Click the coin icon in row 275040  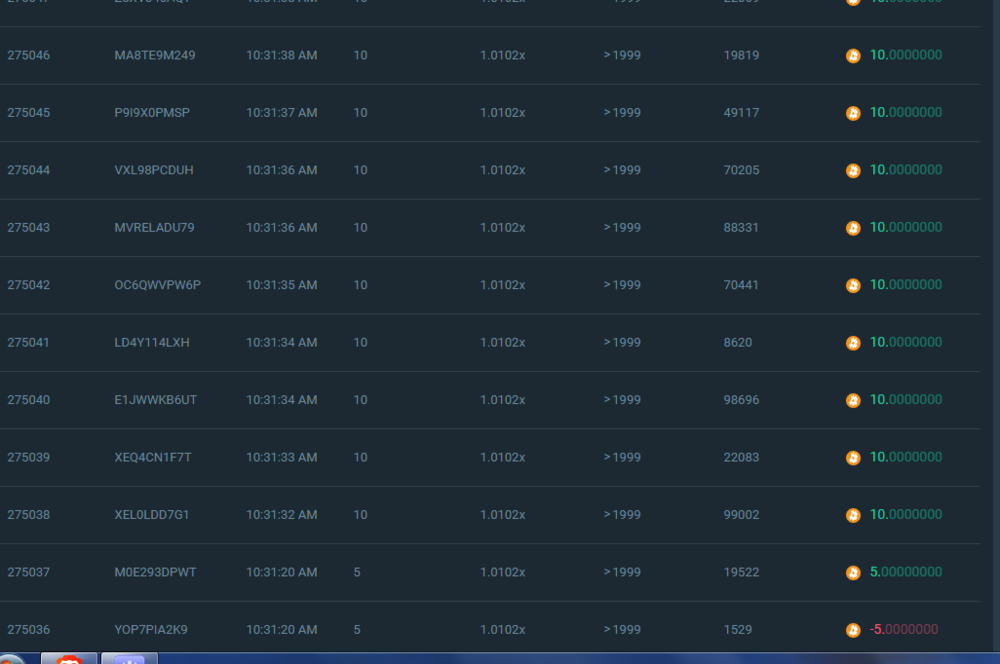[853, 401]
